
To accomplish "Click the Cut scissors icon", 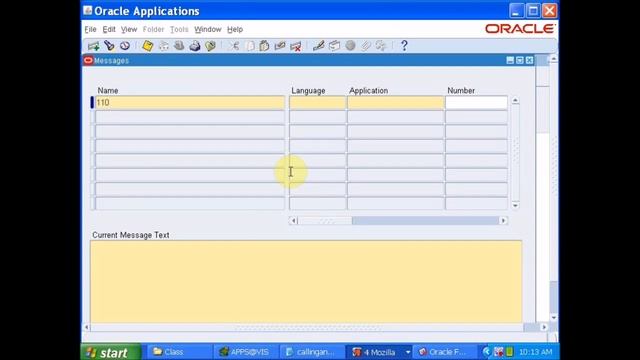I will [x=233, y=46].
